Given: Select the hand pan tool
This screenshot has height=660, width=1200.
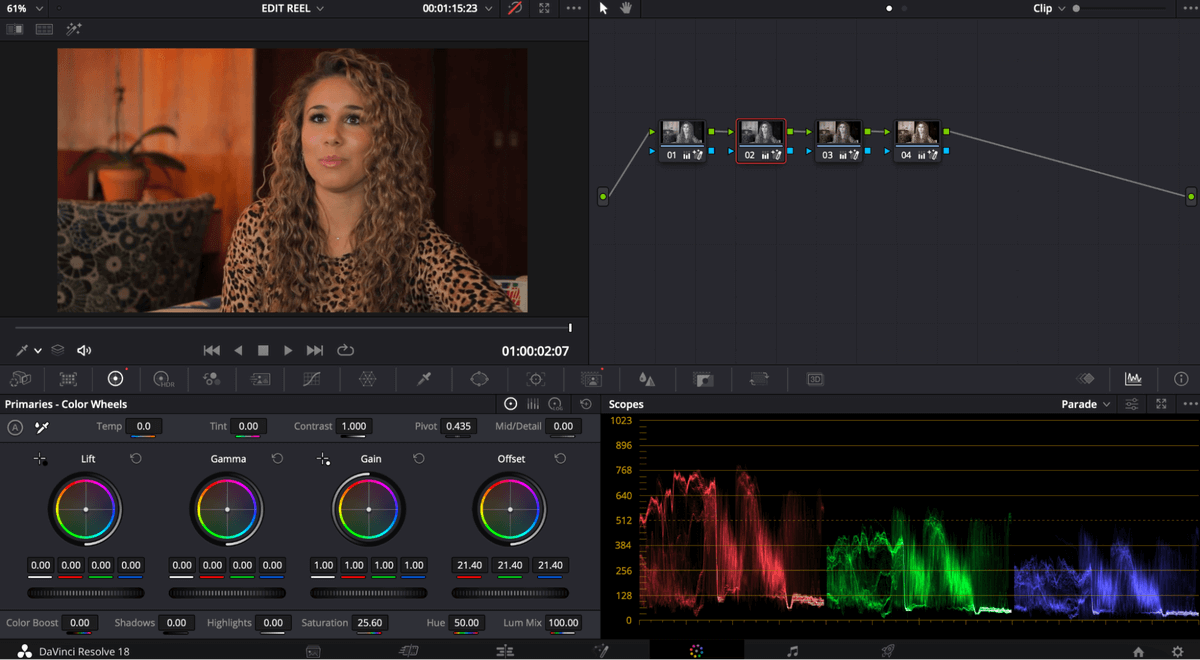Looking at the screenshot, I should click(628, 8).
